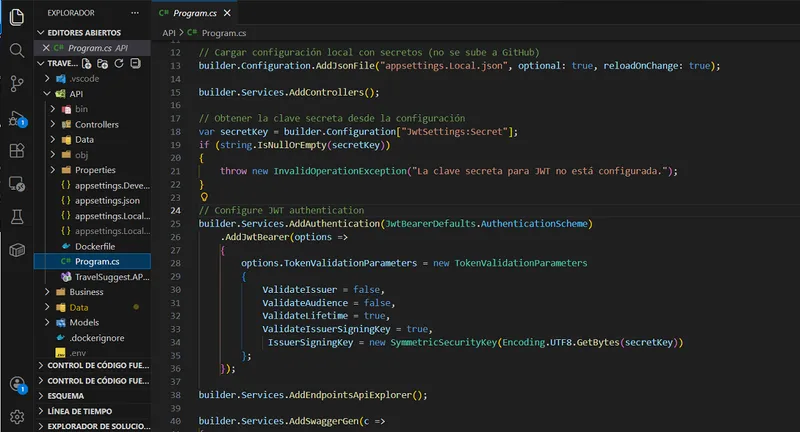Select the Program.cs editor tab
Screen dimensions: 800x432
(x=195, y=13)
